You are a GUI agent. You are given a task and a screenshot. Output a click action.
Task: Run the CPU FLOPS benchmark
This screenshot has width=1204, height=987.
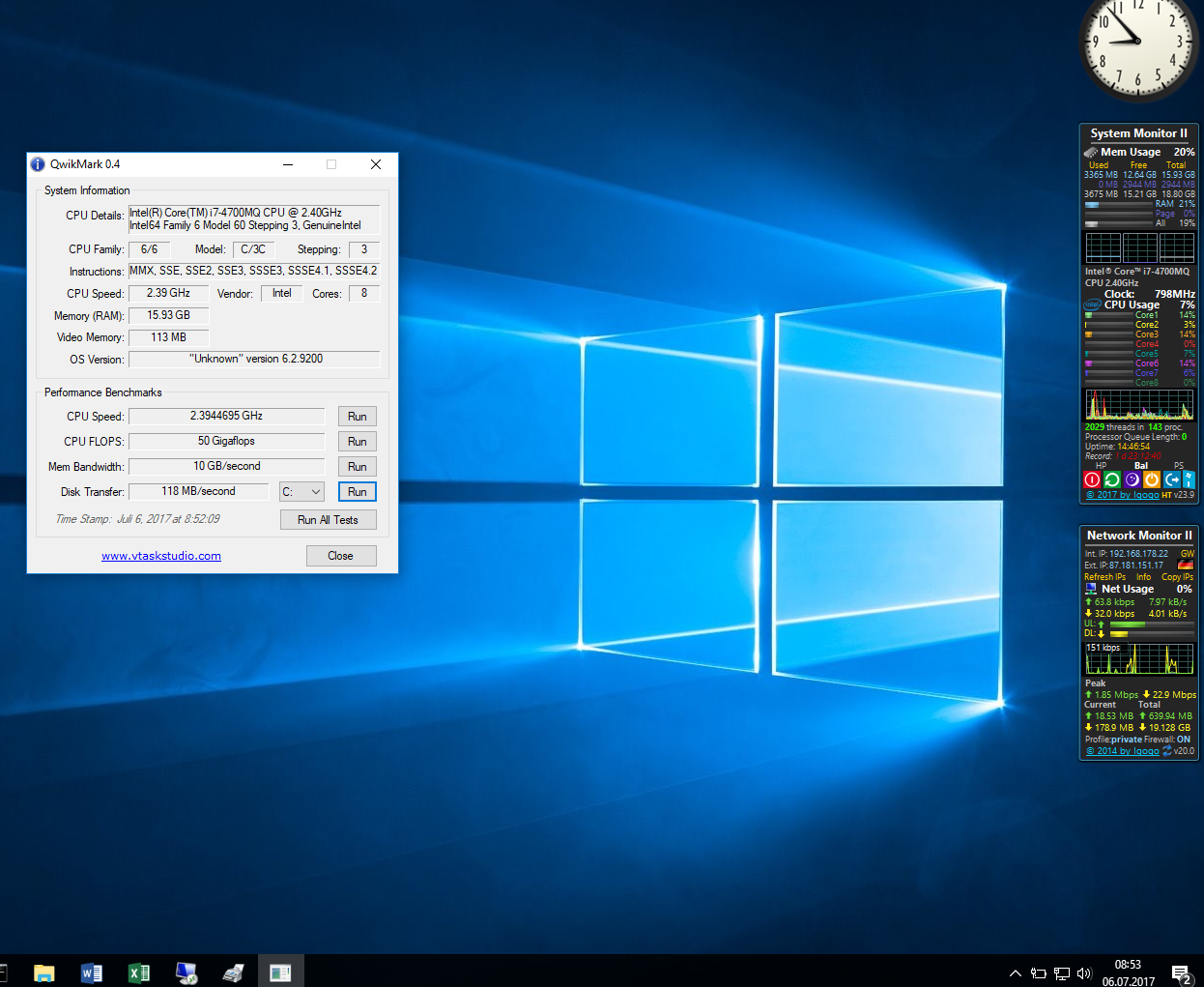pos(357,442)
